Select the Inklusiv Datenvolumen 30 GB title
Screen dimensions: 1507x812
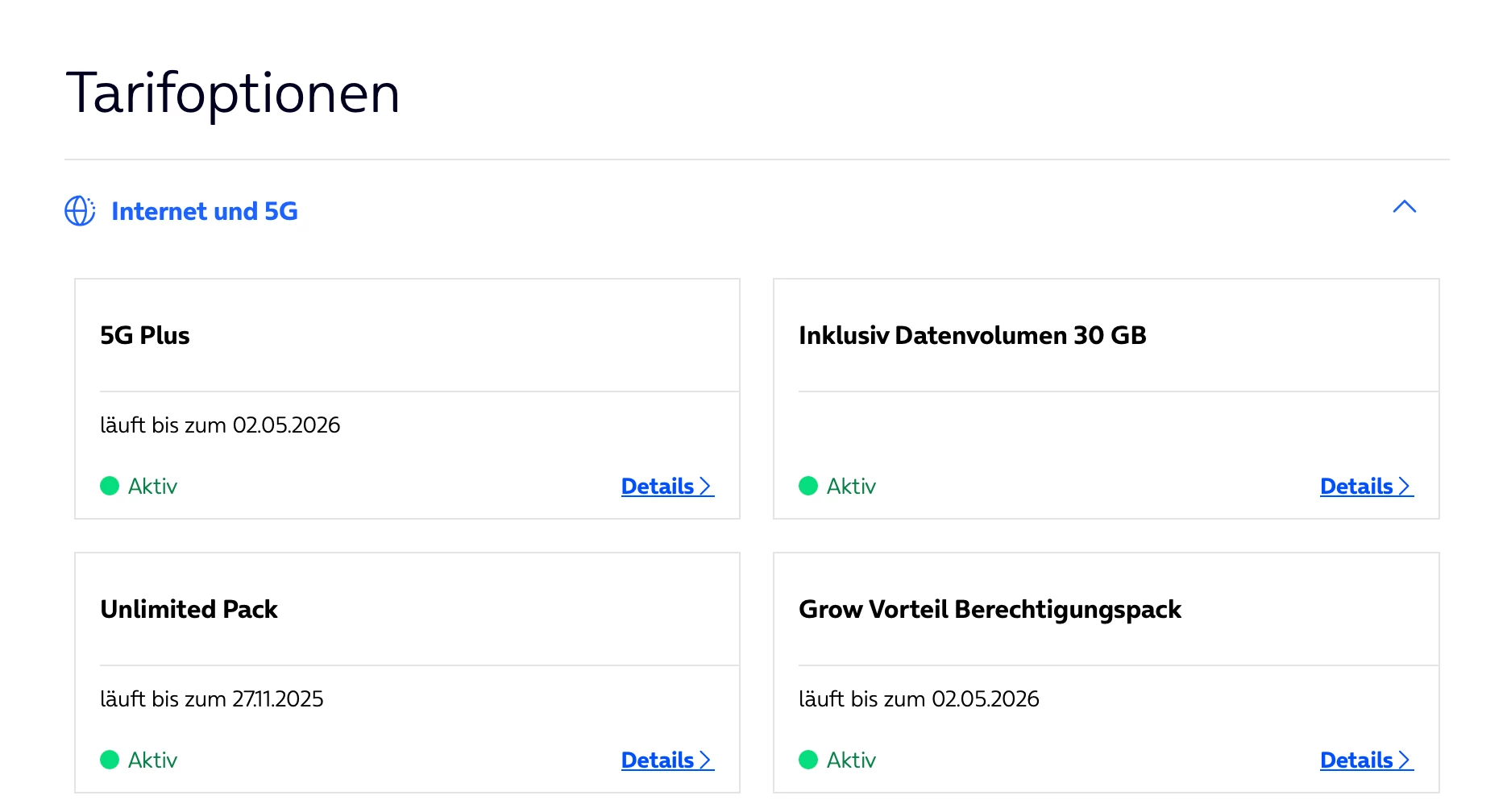(972, 335)
